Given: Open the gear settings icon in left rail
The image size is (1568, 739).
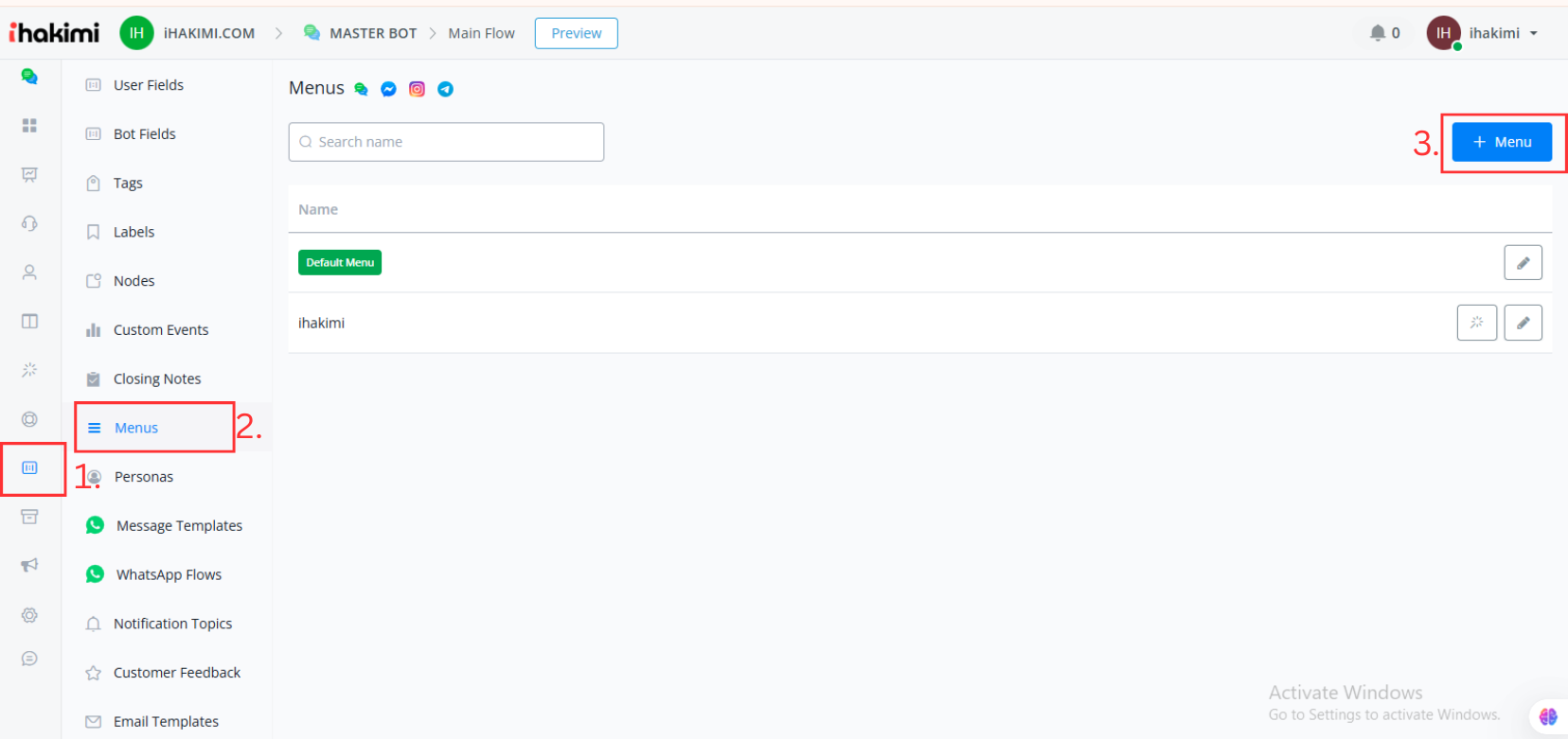Looking at the screenshot, I should tap(29, 615).
